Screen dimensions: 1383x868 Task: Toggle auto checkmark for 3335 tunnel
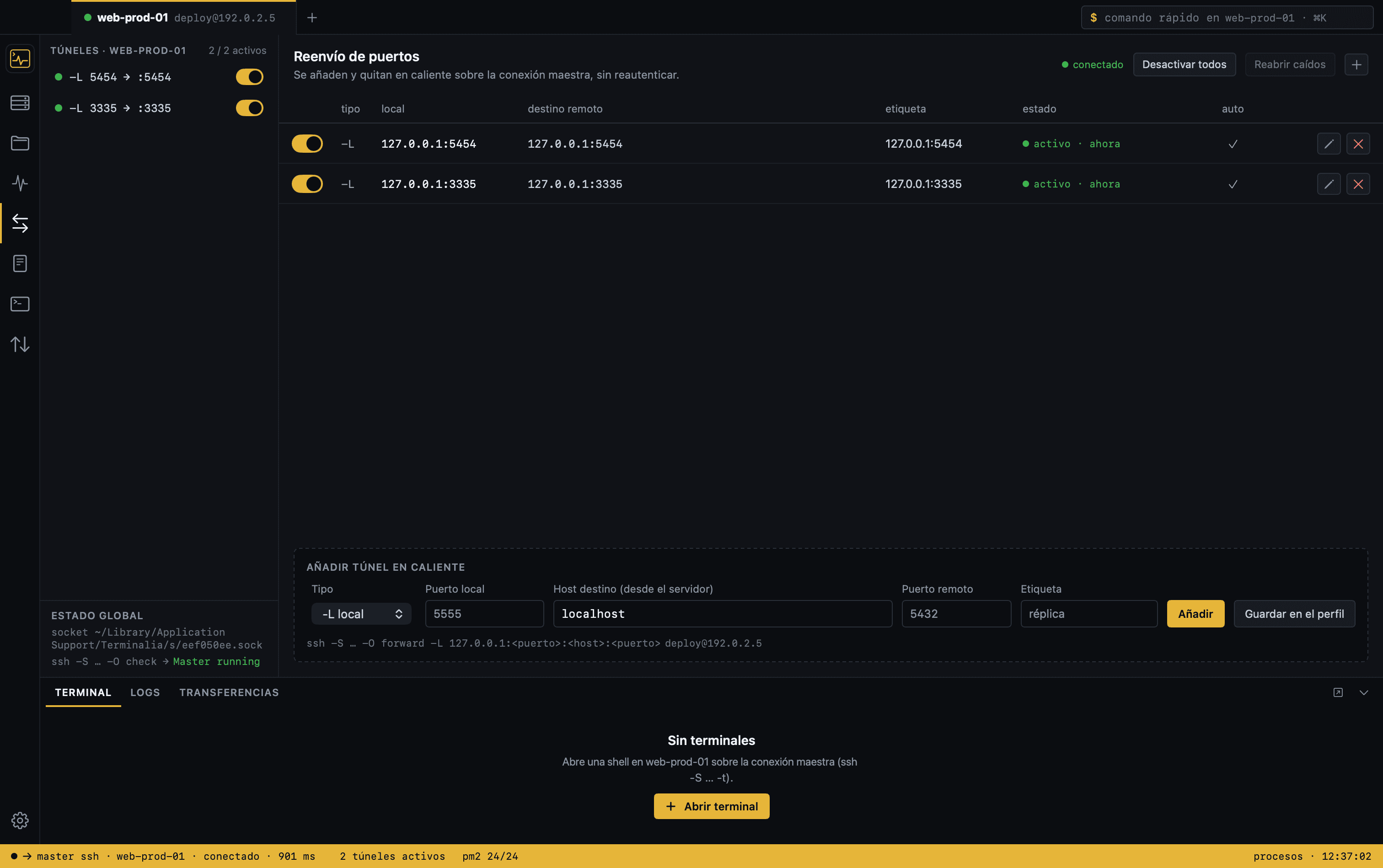pos(1233,184)
